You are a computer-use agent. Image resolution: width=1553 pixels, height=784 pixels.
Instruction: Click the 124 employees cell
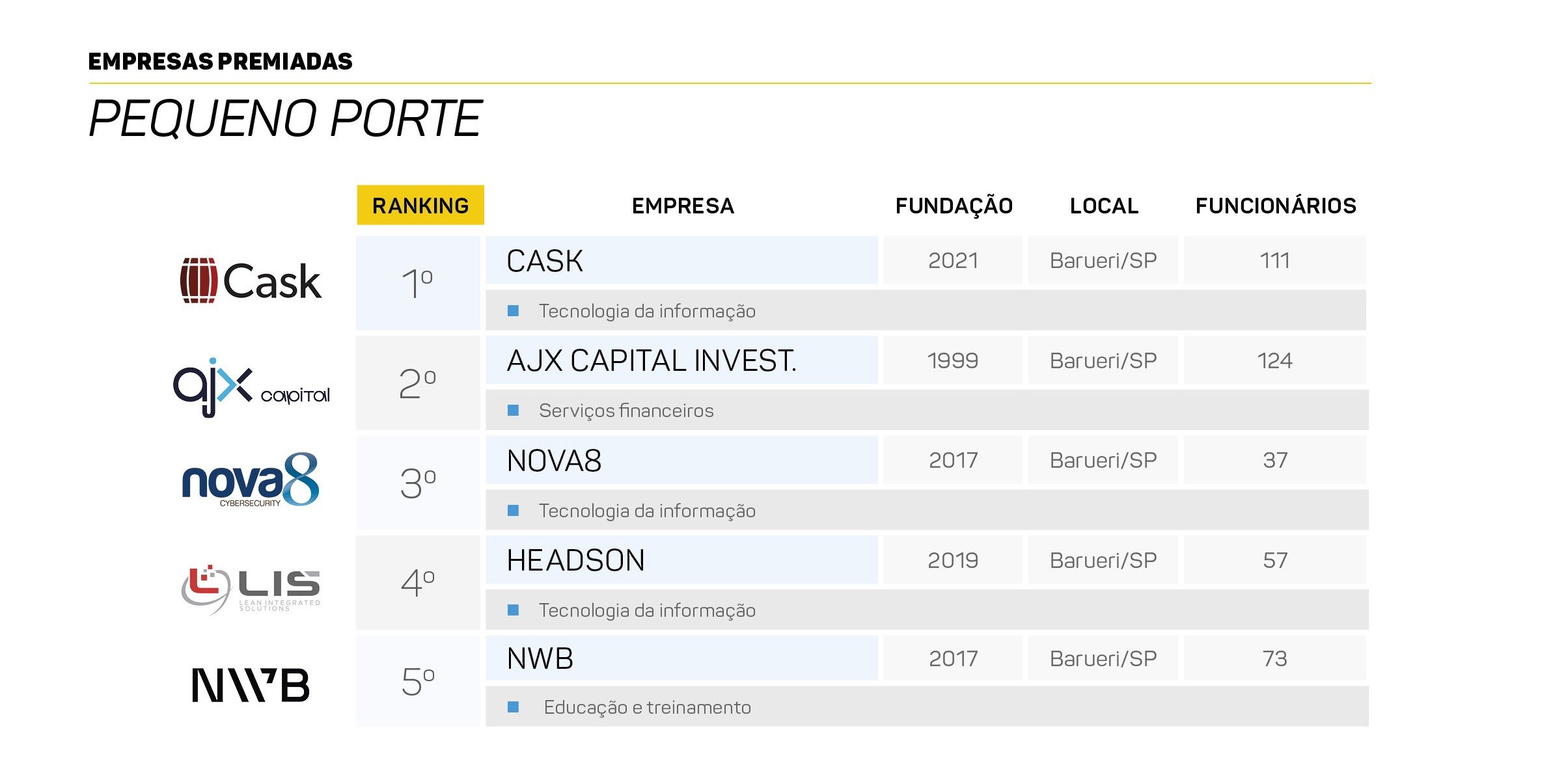tap(1274, 360)
